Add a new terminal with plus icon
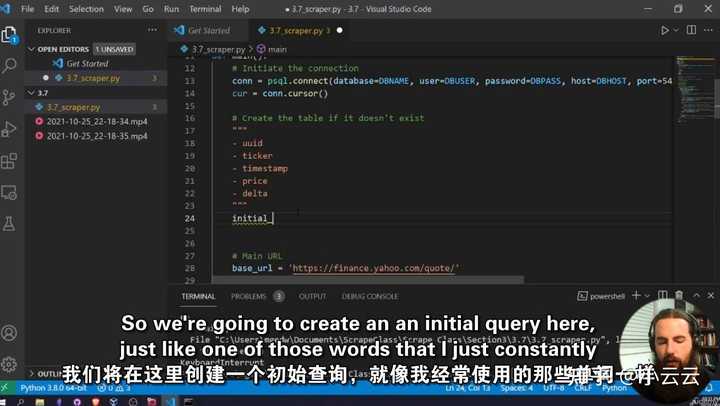 (x=636, y=296)
